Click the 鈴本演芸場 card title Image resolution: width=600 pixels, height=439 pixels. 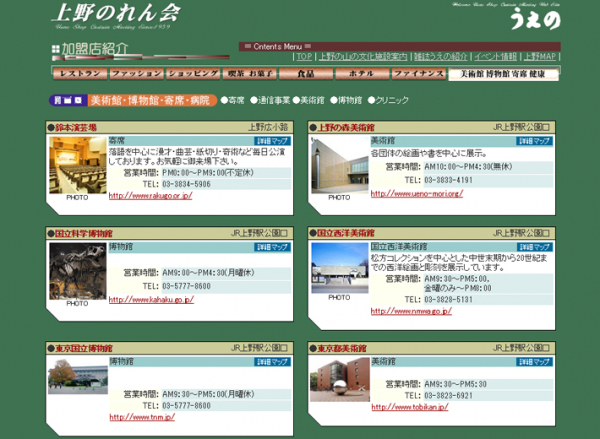pyautogui.click(x=75, y=128)
